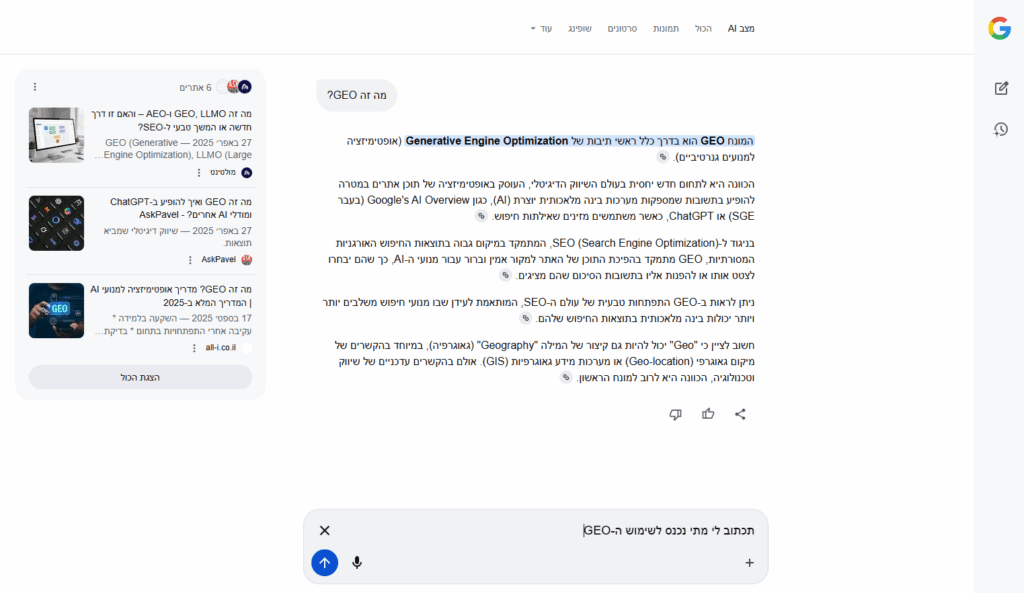Image resolution: width=1024 pixels, height=593 pixels.
Task: Click the 'AskPavel' source name
Action: tap(219, 260)
